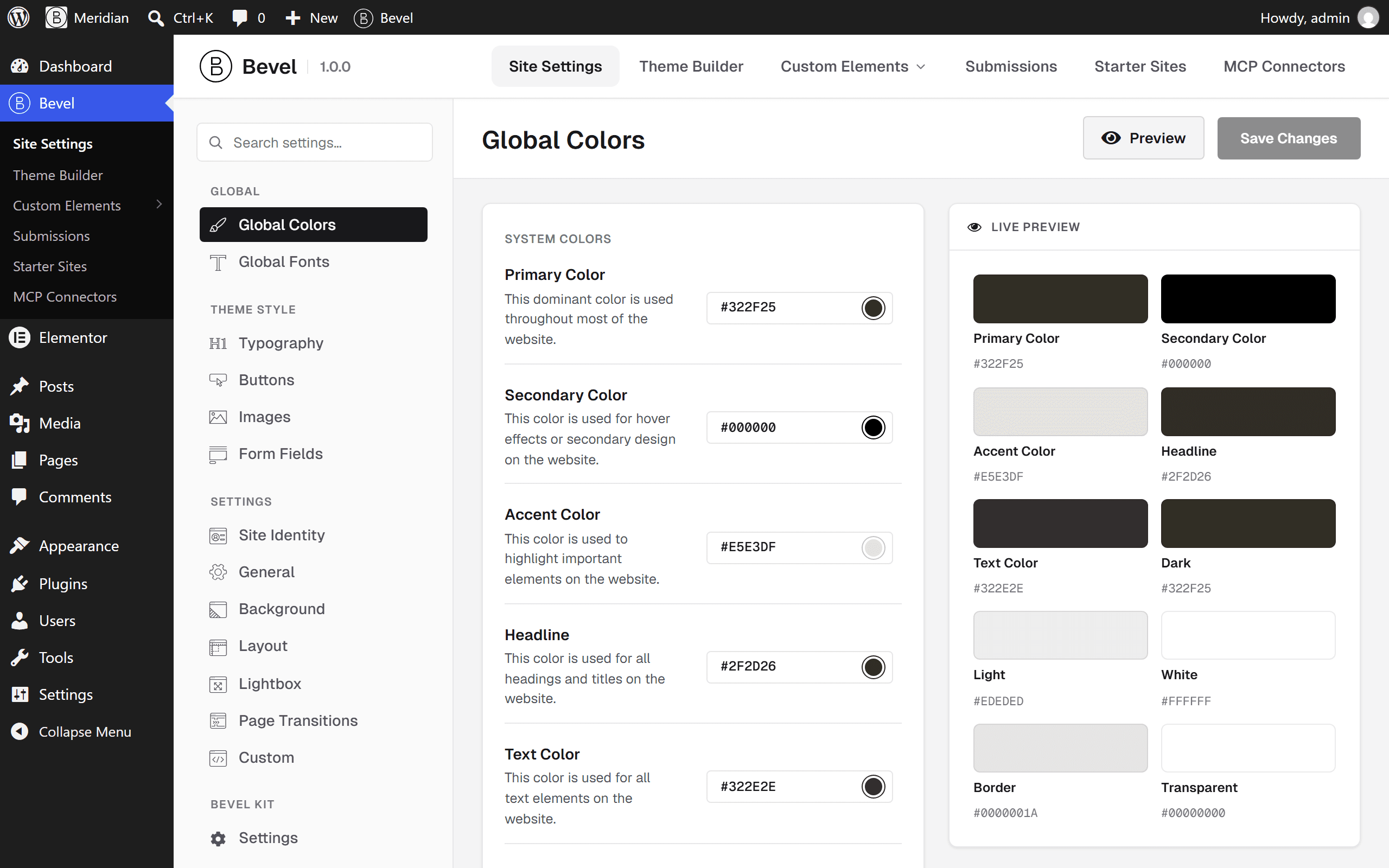Open the Accent Color picker swatch
This screenshot has width=1389, height=868.
[873, 548]
